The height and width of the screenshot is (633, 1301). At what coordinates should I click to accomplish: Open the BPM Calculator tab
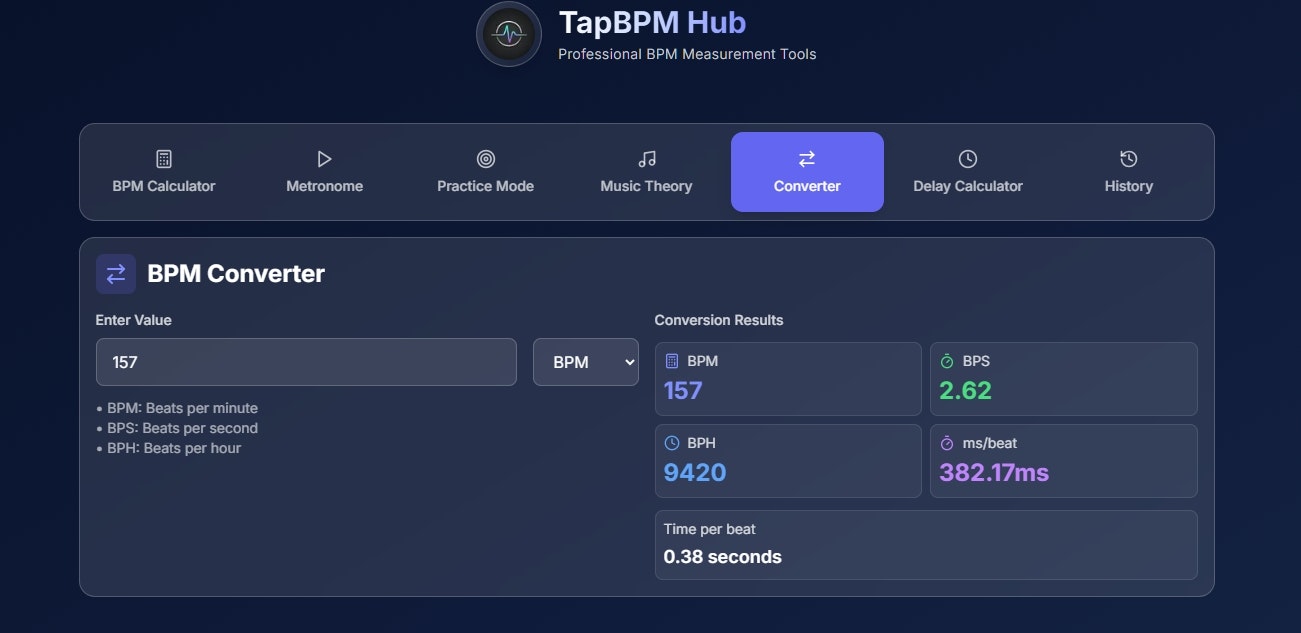[x=164, y=172]
